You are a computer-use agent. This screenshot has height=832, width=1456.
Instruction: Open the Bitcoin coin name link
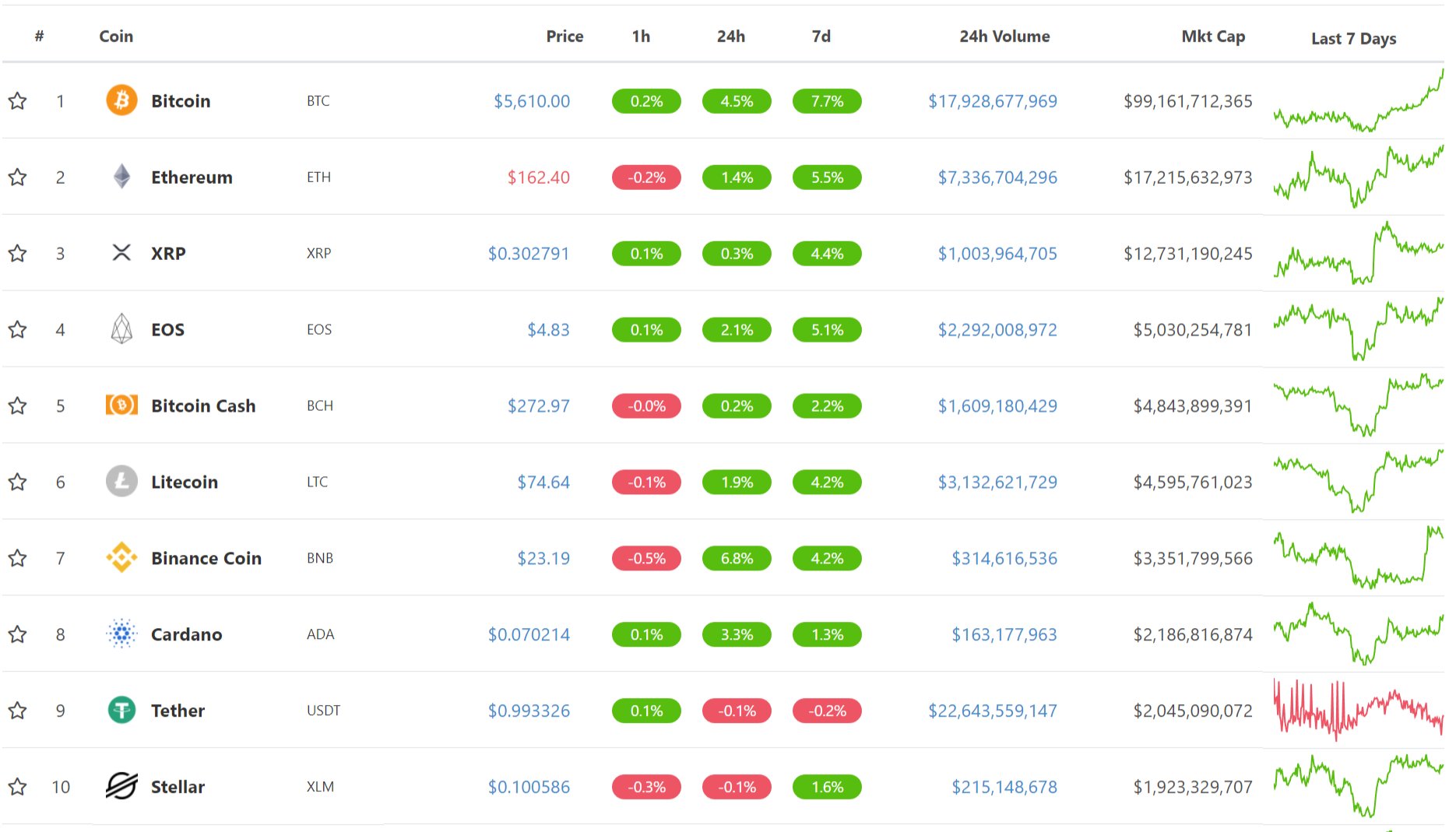[181, 100]
